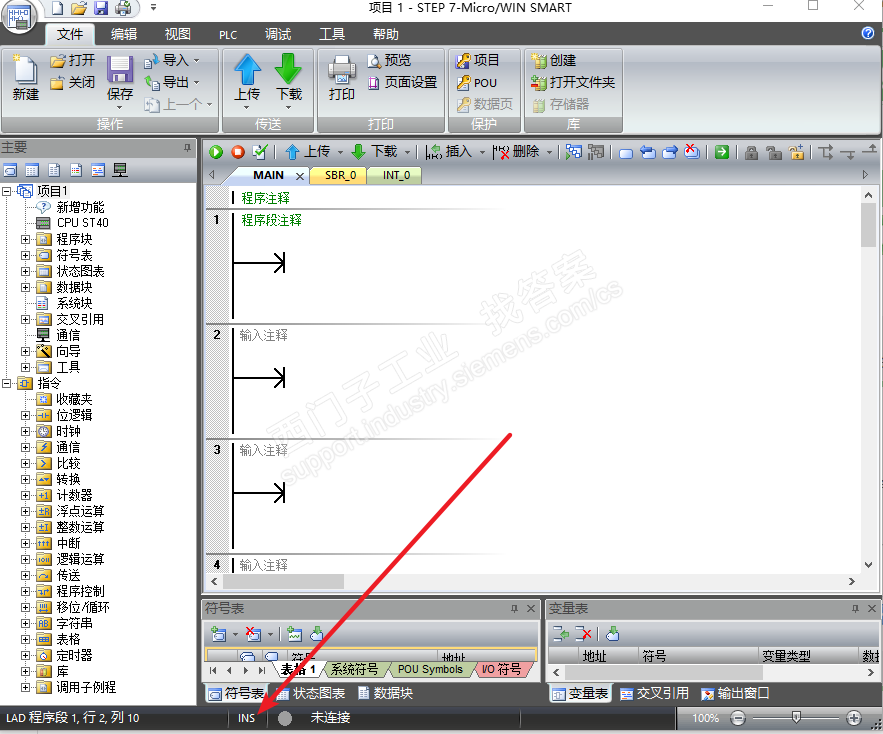Image resolution: width=883 pixels, height=734 pixels.
Task: Toggle the pin on 变量表 panel
Action: tap(855, 608)
